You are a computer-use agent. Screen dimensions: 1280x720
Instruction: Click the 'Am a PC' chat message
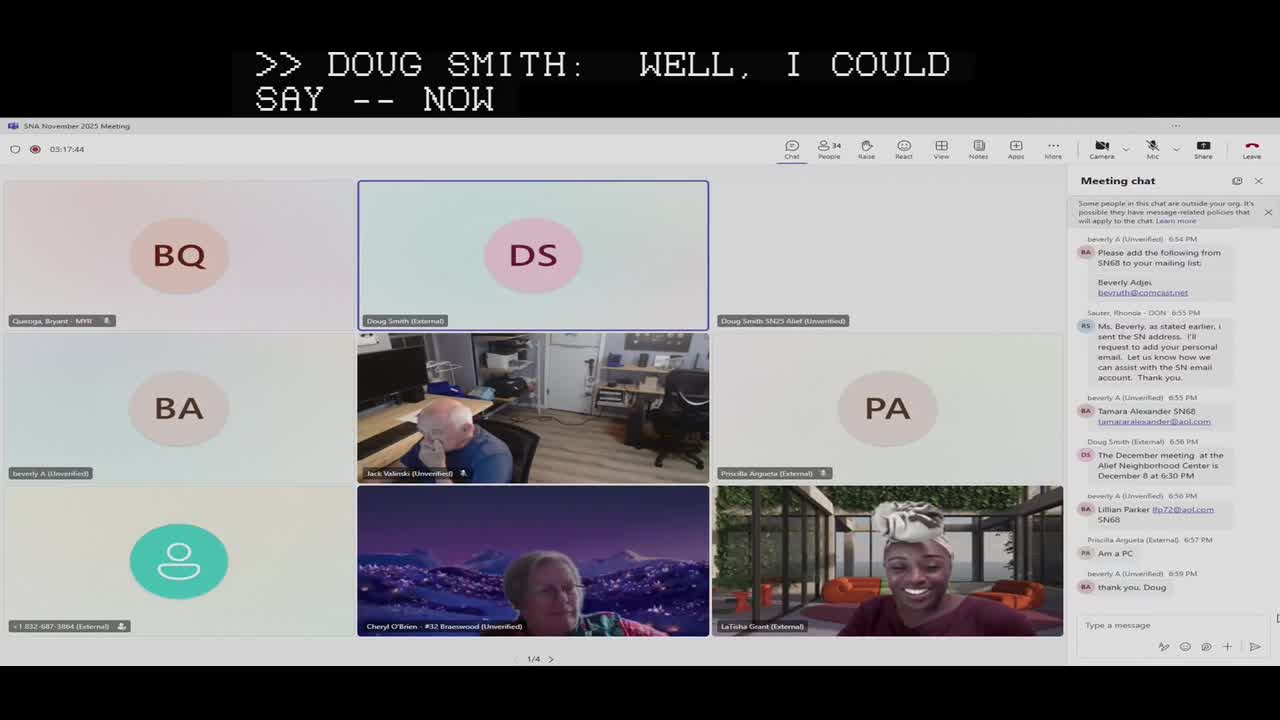[x=1115, y=553]
